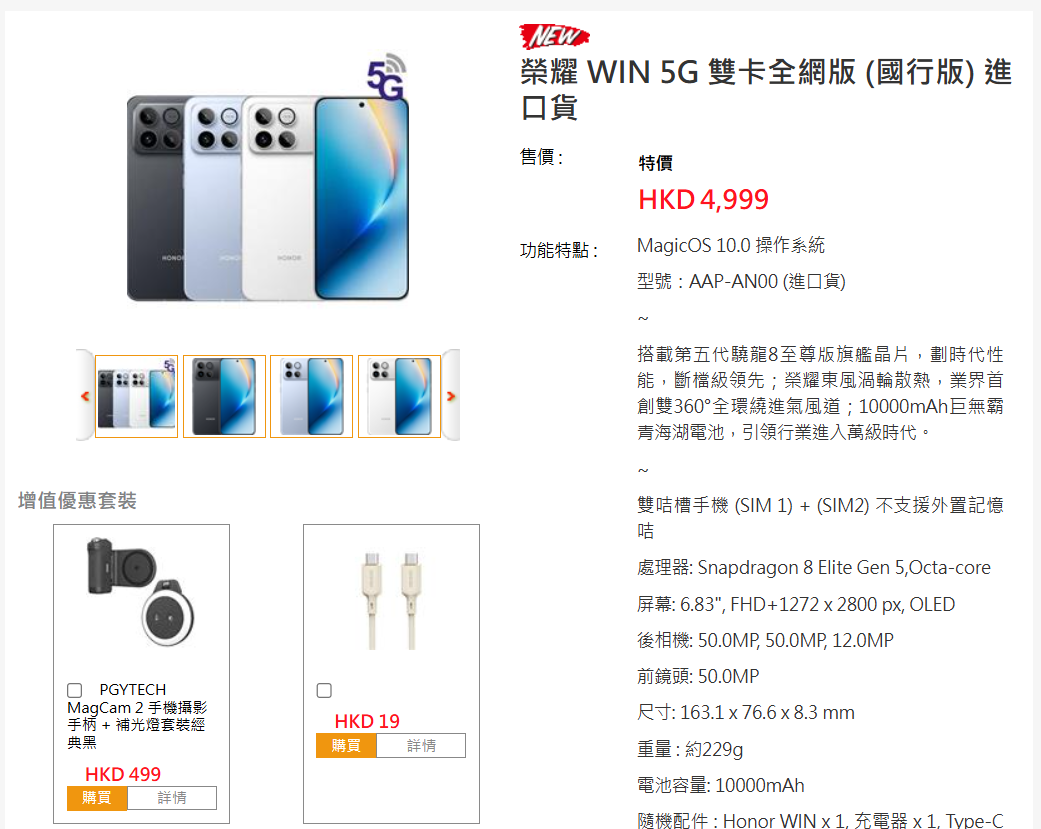Click the 榮耀 WIN 5G product title

(x=765, y=89)
